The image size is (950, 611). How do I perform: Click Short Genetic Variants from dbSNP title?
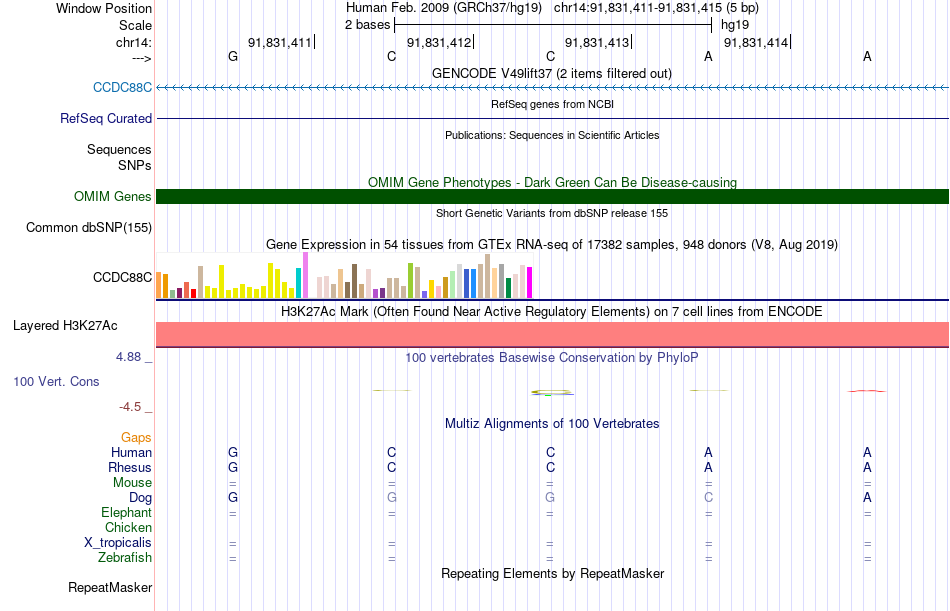[552, 213]
